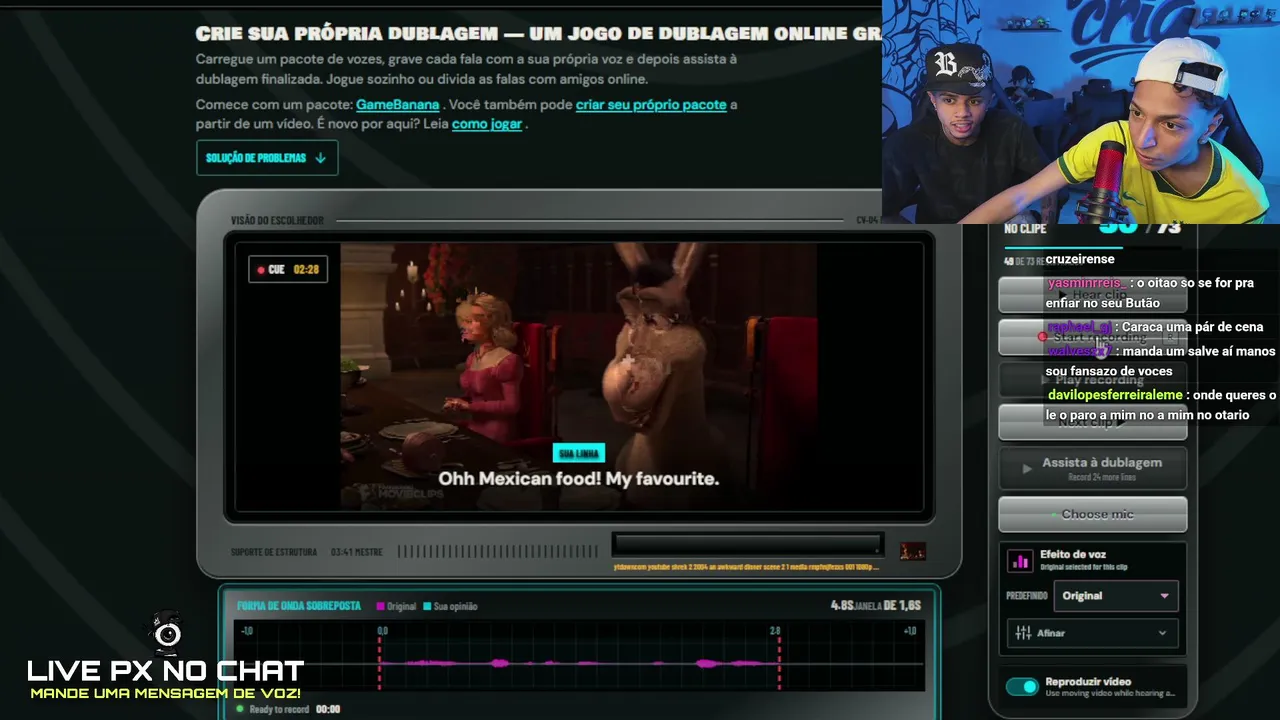Toggle the 'Reproduzir vídeo' switch
Image resolution: width=1280 pixels, height=720 pixels.
tap(1022, 686)
